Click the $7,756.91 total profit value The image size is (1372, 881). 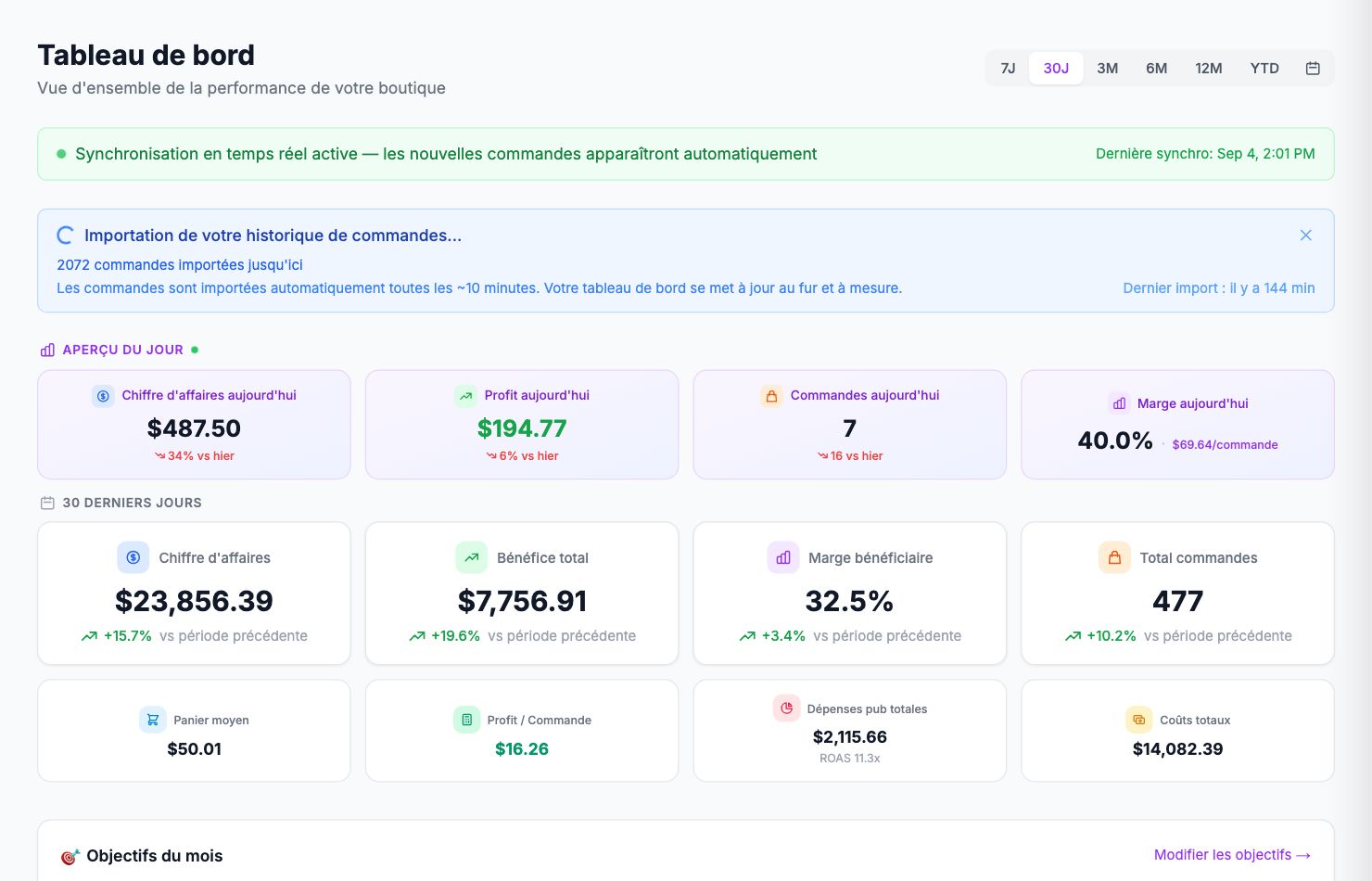[522, 601]
